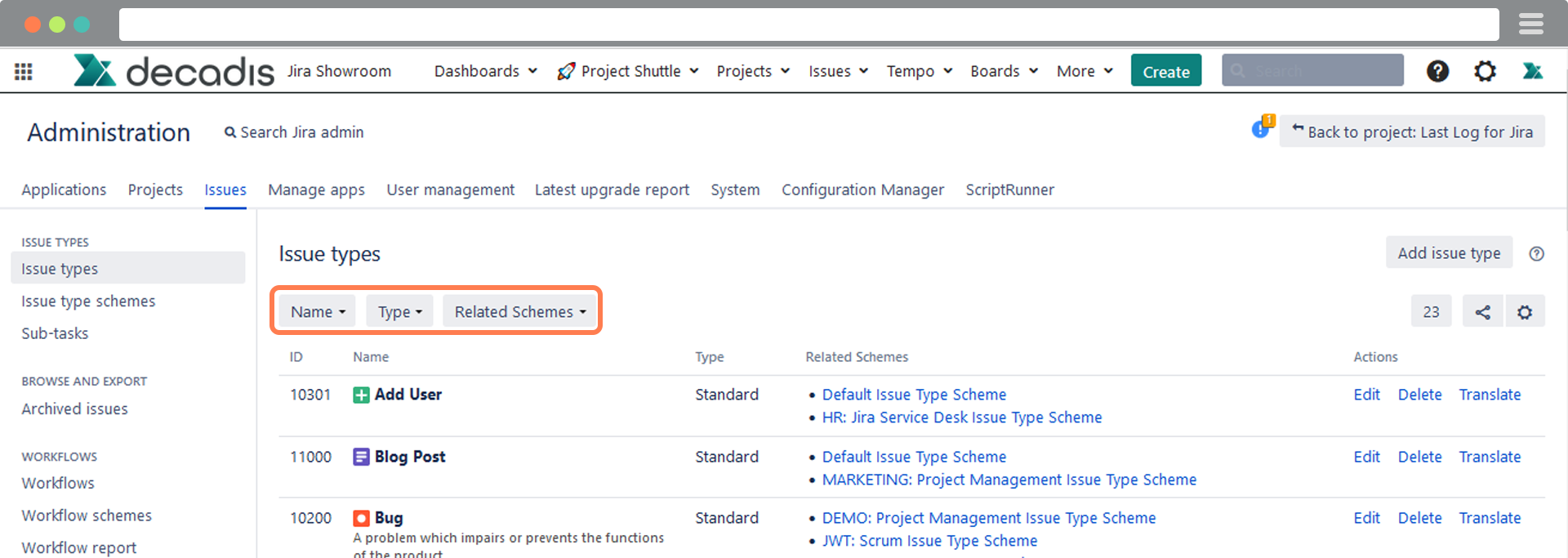Open Default Issue Type Scheme link for Add User
This screenshot has height=558, width=1568.
[x=913, y=395]
